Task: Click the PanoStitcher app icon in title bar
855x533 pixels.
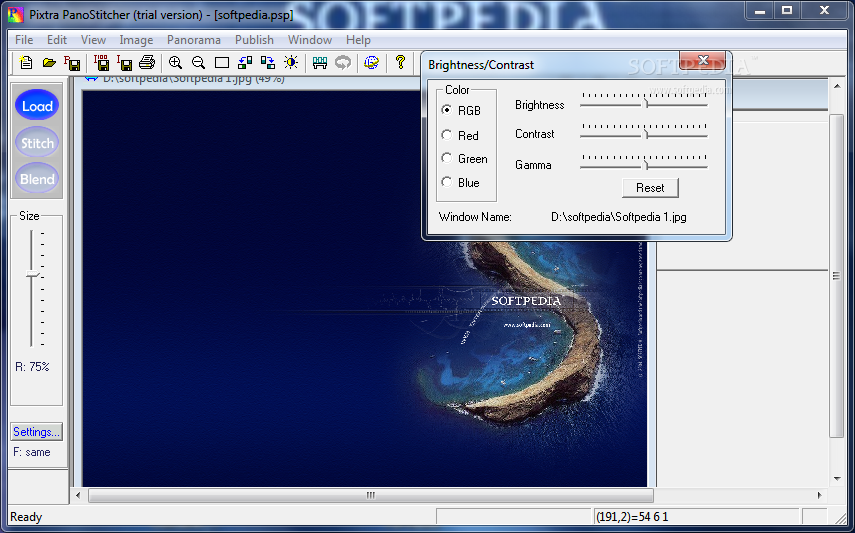Action: point(16,15)
